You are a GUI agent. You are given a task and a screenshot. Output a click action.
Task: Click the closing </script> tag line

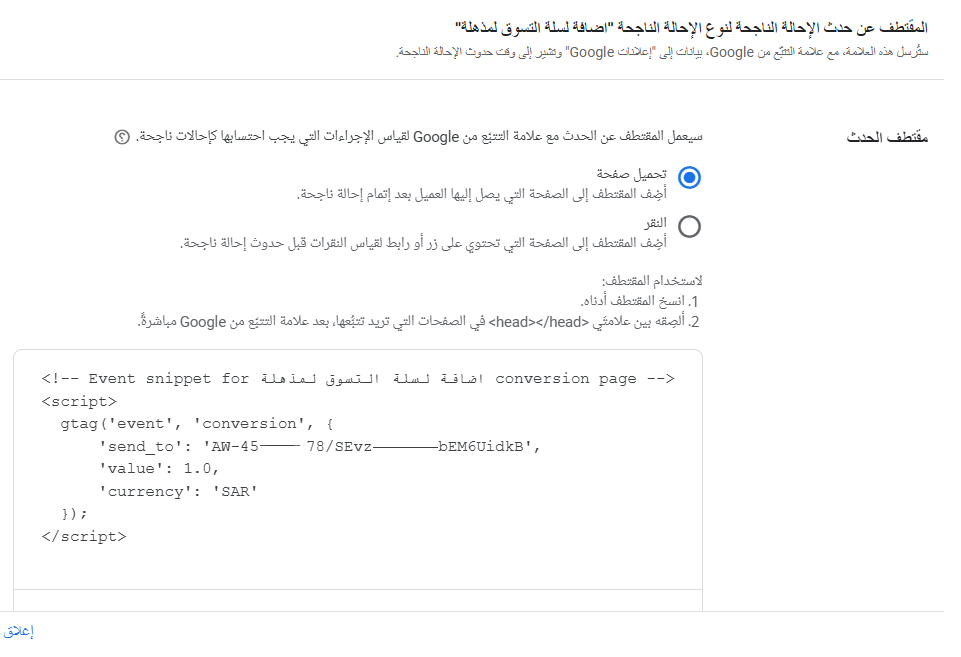point(84,535)
